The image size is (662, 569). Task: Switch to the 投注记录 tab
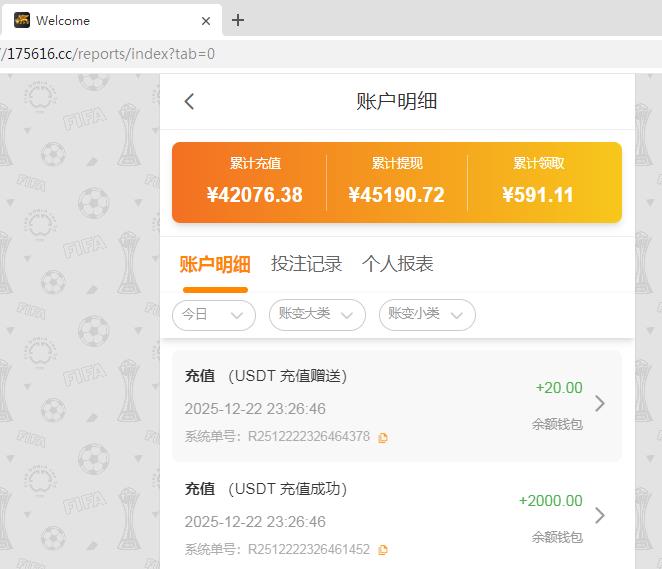tap(306, 264)
